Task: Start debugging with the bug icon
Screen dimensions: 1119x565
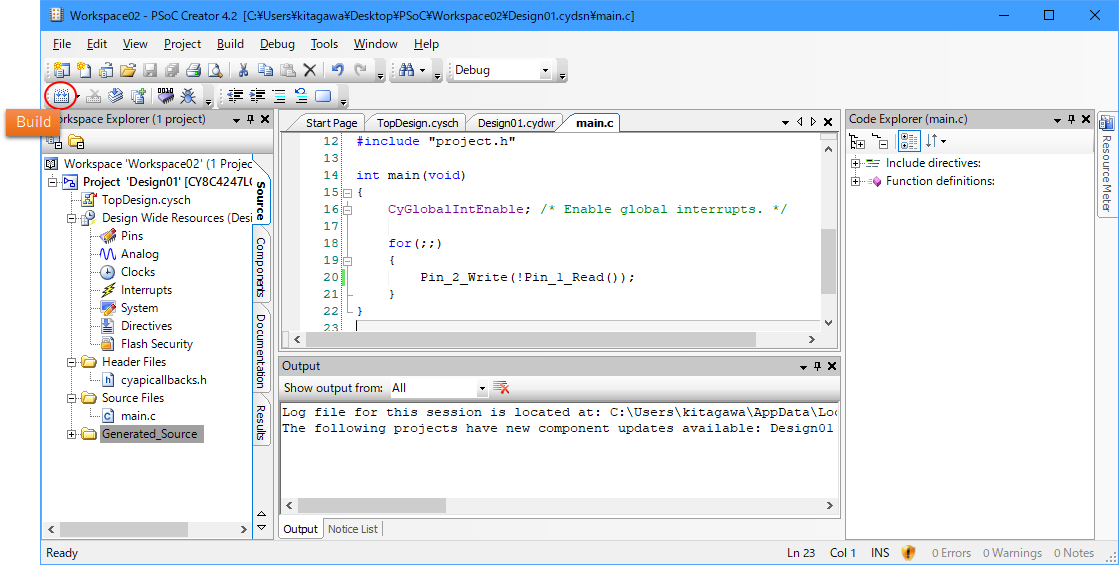Action: click(187, 96)
